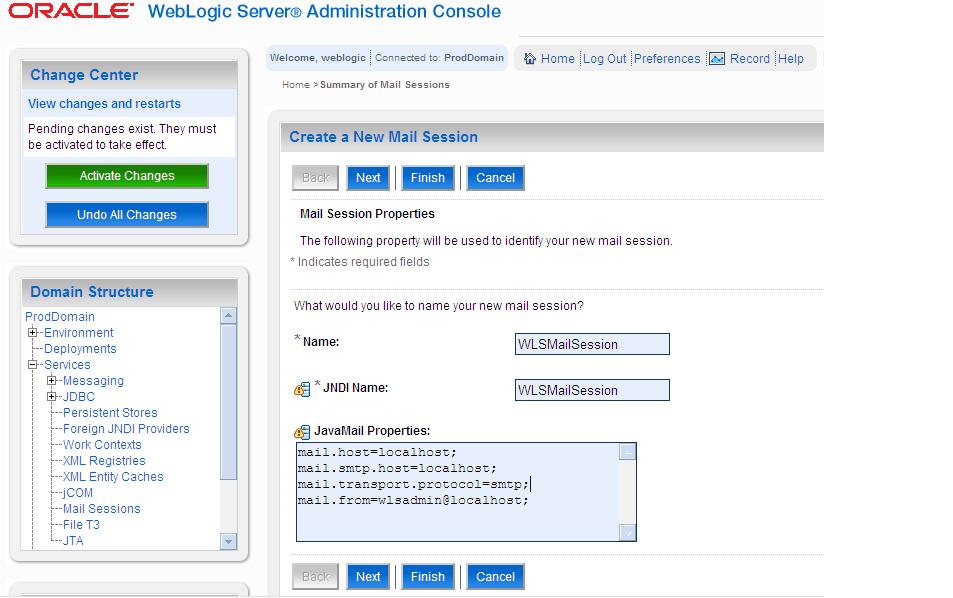Click the icon beside JavaMail Properties

[x=302, y=432]
